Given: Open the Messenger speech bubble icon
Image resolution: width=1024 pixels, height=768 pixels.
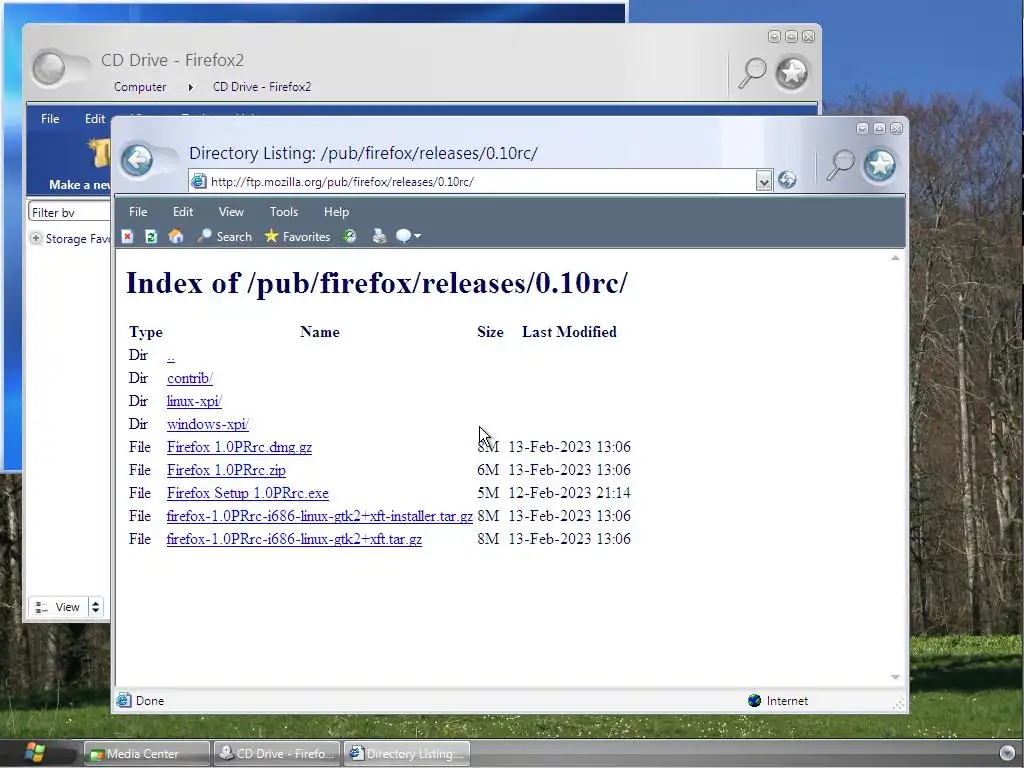Looking at the screenshot, I should 404,236.
